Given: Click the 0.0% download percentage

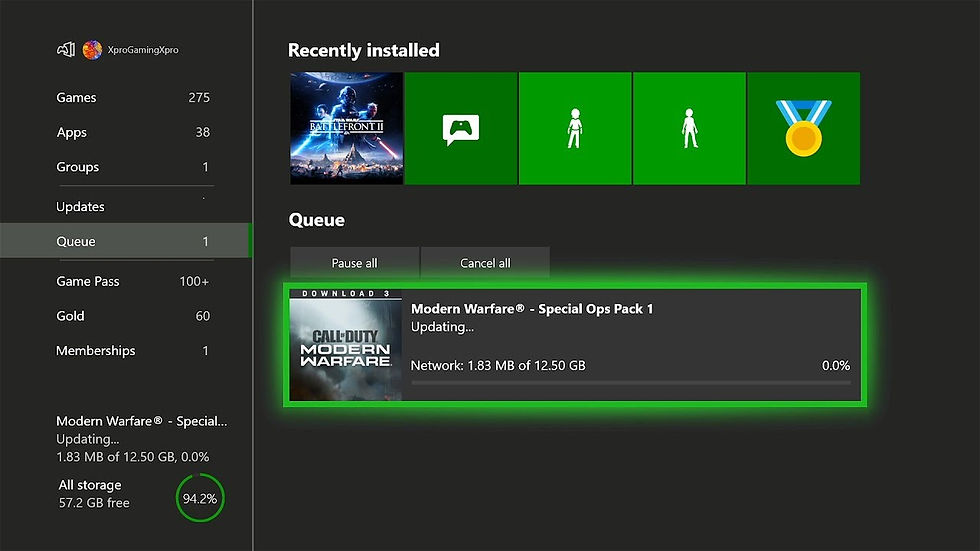Looking at the screenshot, I should (x=836, y=365).
